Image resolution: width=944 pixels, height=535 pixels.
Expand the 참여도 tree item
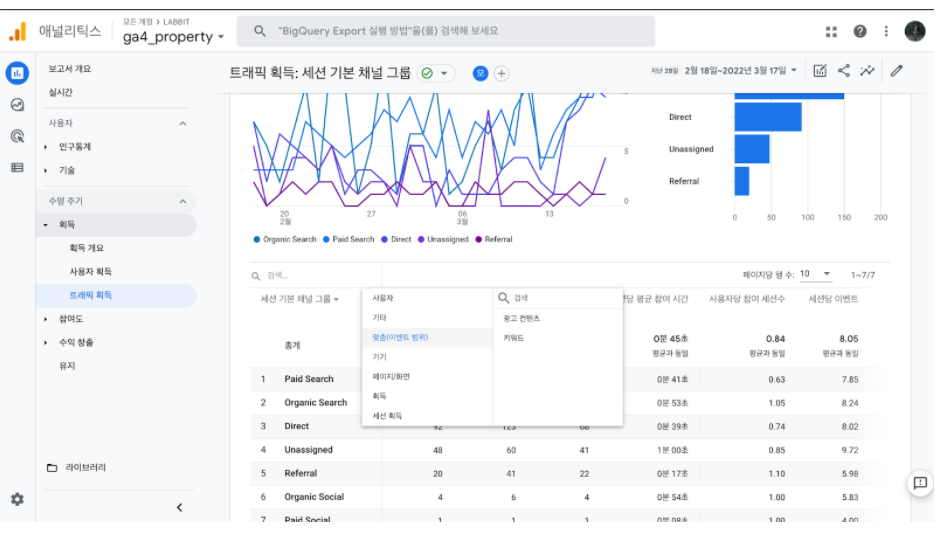(x=46, y=319)
